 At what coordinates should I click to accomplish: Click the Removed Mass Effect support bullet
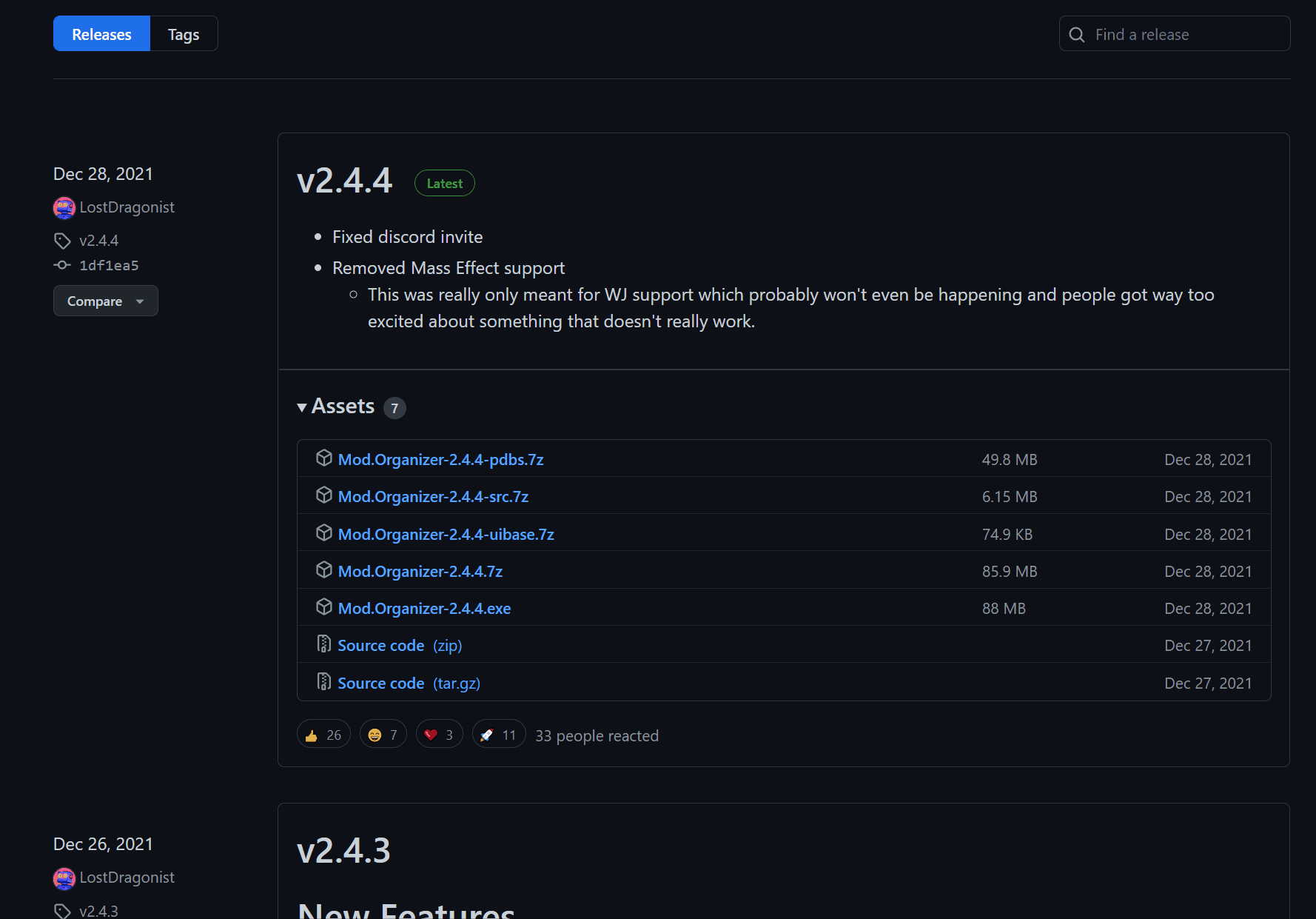point(449,268)
